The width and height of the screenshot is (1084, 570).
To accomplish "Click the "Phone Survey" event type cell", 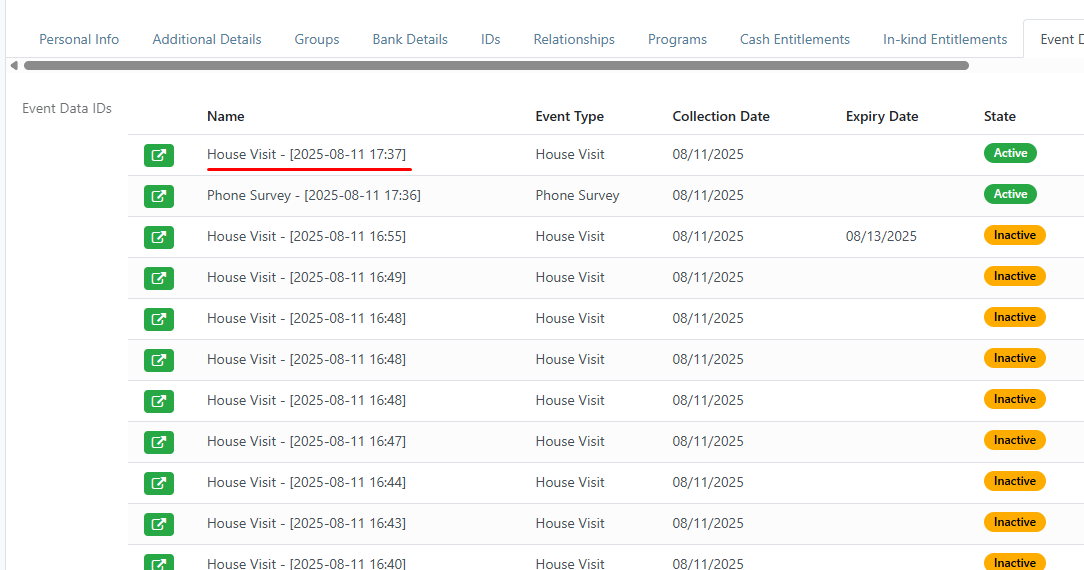I will 577,195.
